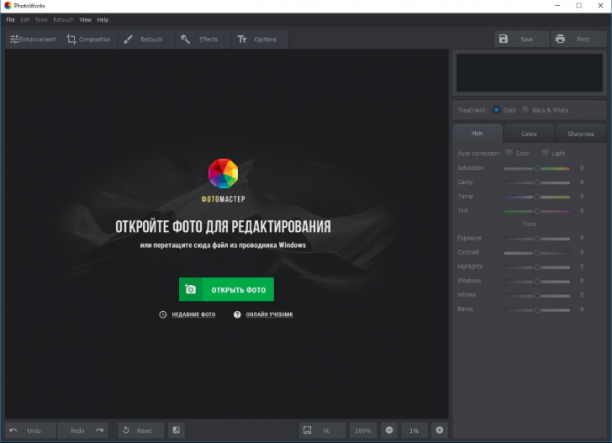This screenshot has height=443, width=612.
Task: Click the Fit to screen button
Action: pyautogui.click(x=322, y=430)
